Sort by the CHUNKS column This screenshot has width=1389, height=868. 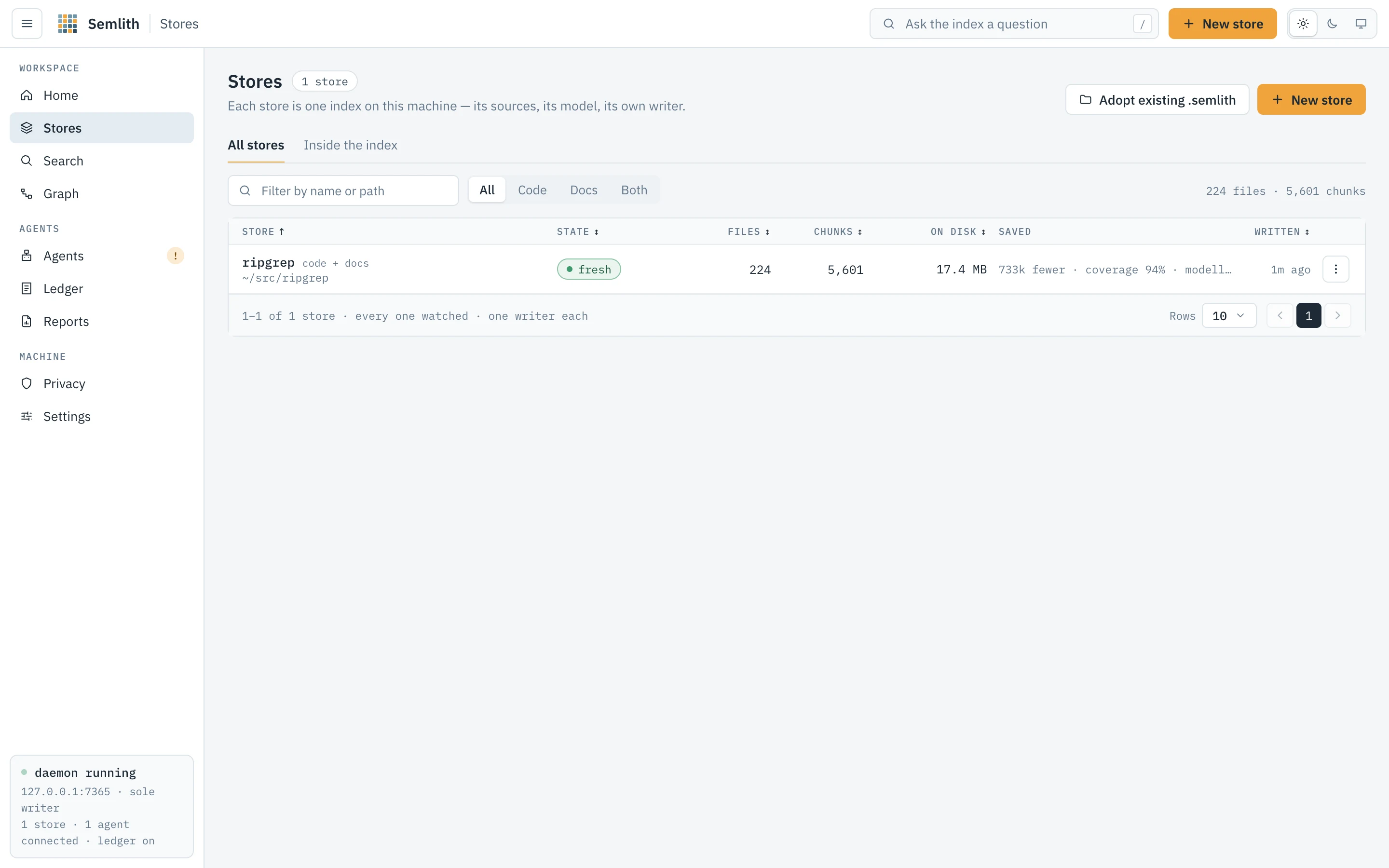838,232
